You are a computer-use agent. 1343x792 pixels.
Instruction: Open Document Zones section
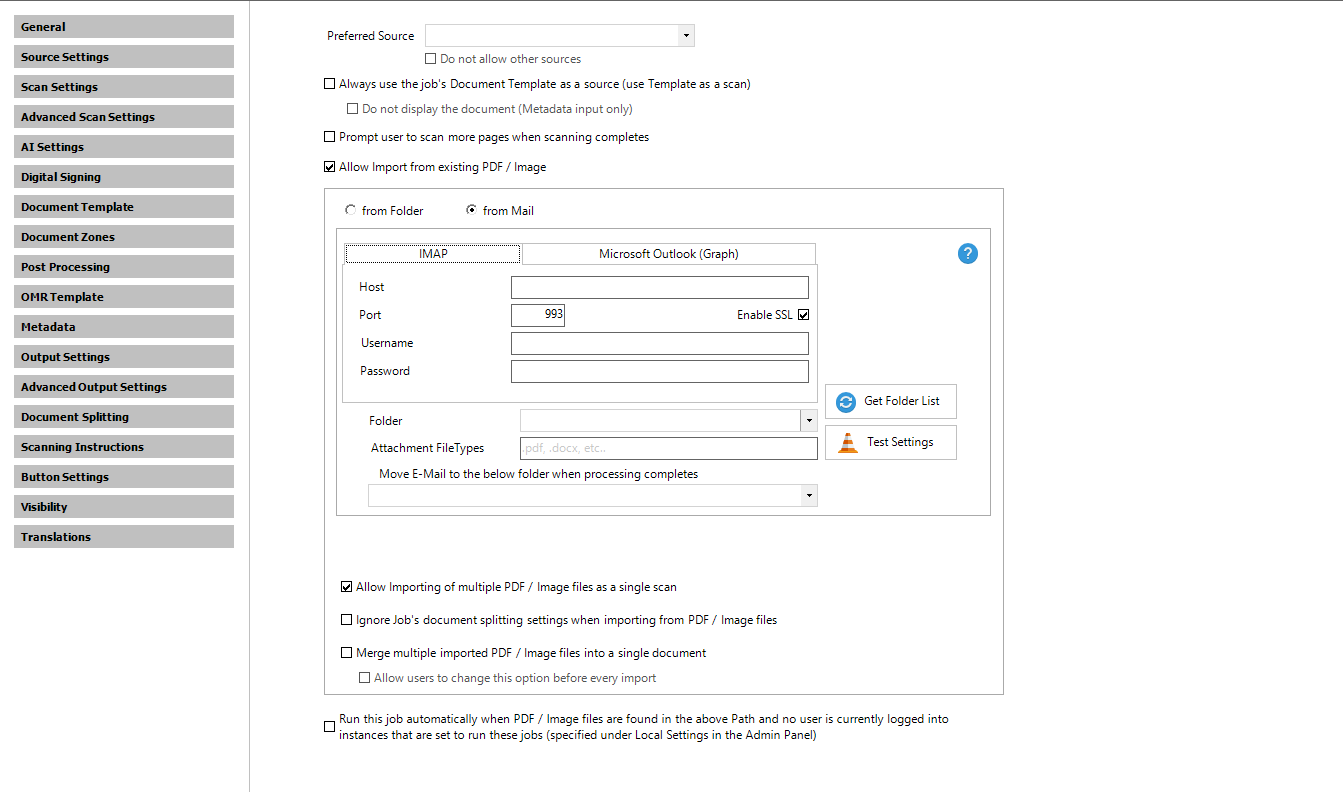(x=124, y=237)
